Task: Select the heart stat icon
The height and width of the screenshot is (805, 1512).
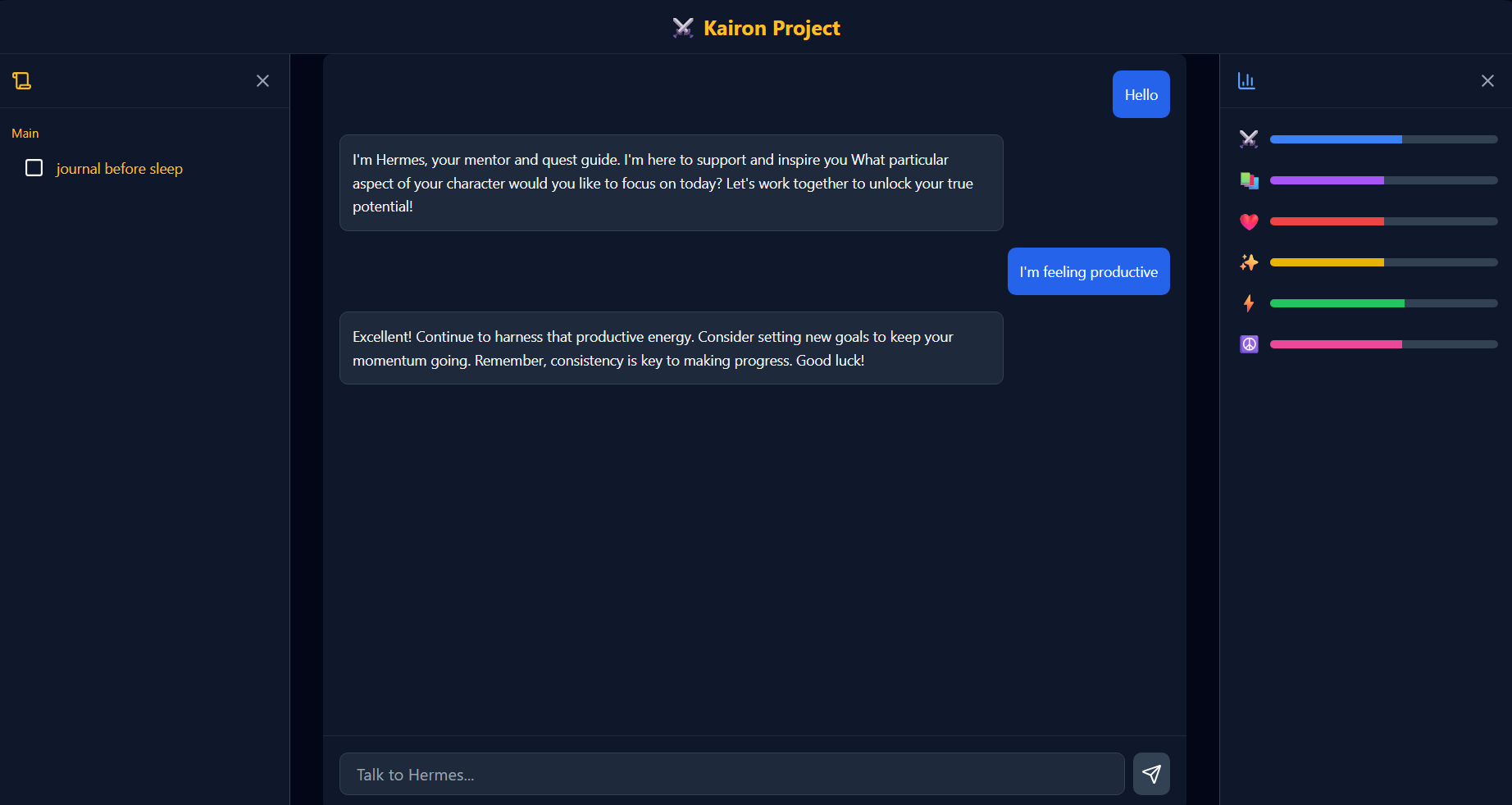Action: 1249,221
